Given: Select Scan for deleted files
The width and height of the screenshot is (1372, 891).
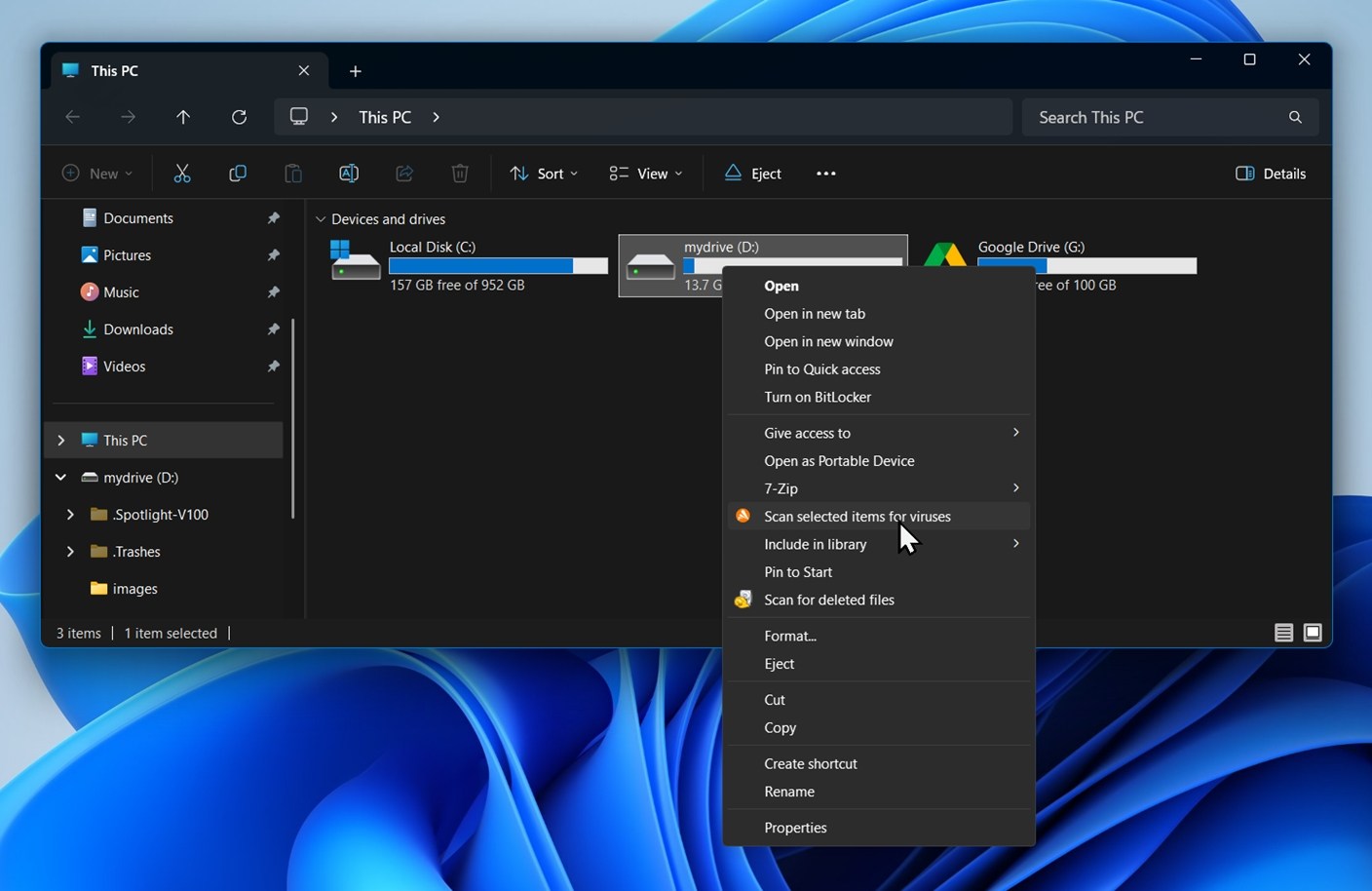Looking at the screenshot, I should pyautogui.click(x=878, y=600).
